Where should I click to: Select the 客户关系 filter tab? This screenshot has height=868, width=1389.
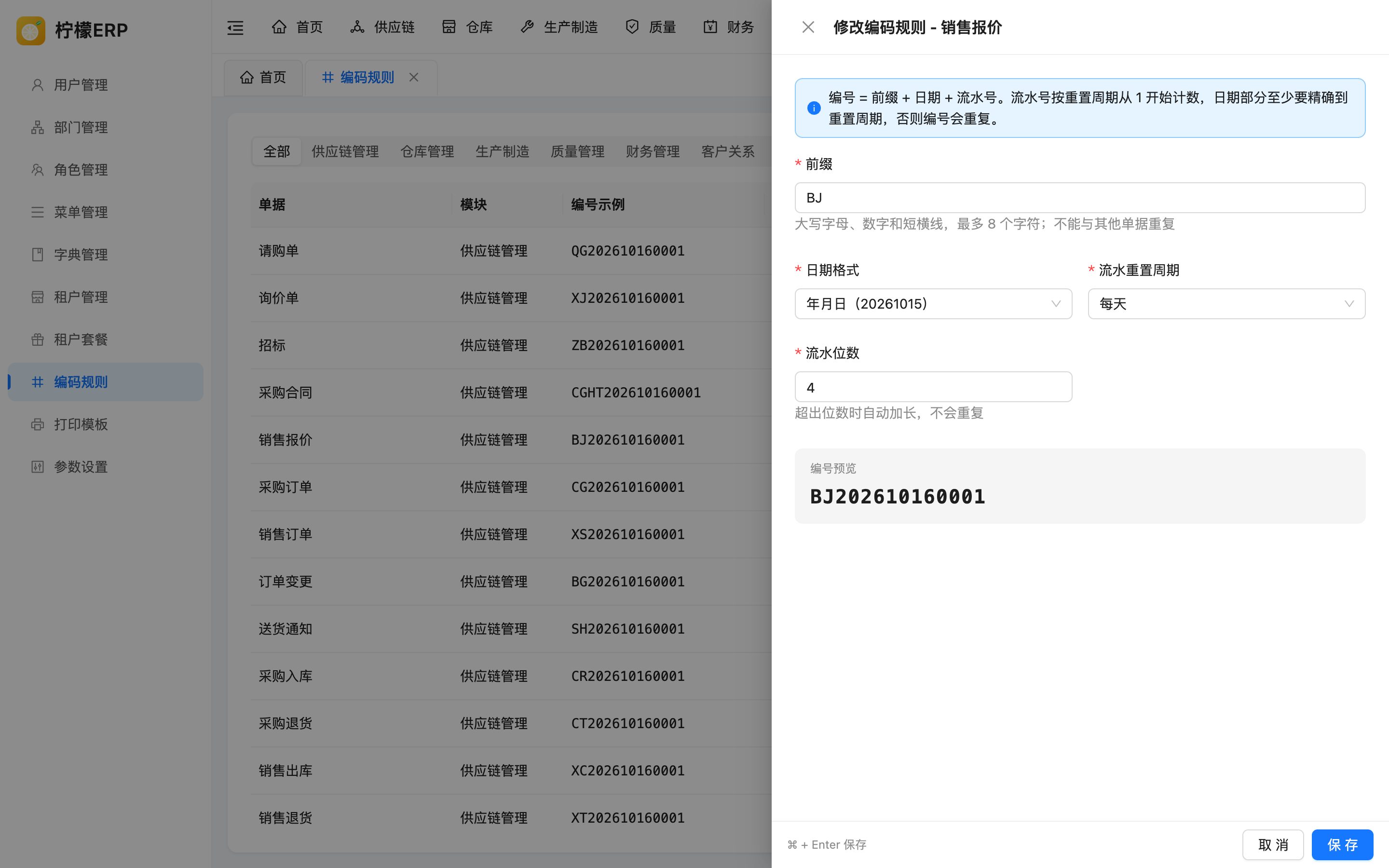coord(728,151)
